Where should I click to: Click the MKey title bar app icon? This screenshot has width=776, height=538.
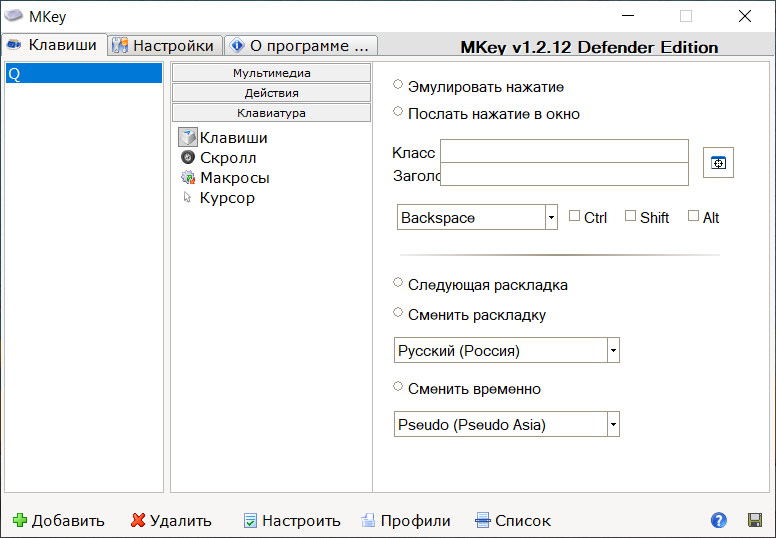pos(13,15)
